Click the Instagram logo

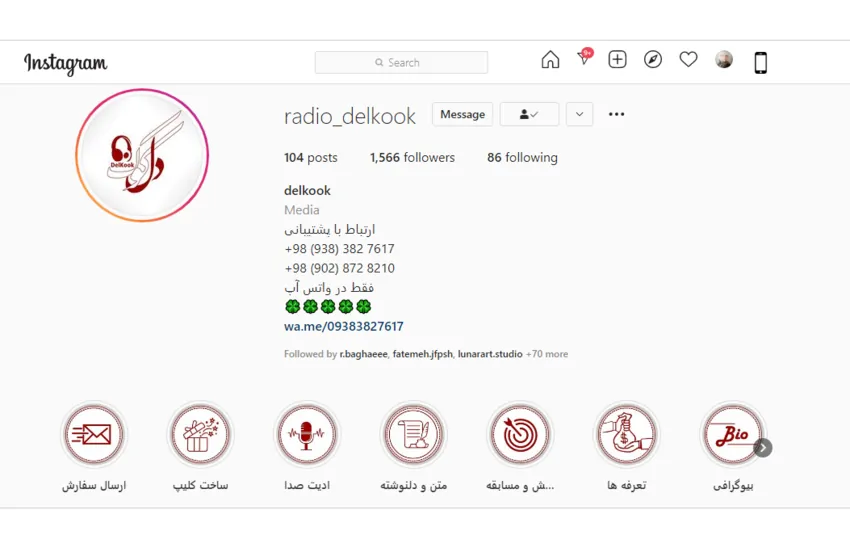[66, 63]
